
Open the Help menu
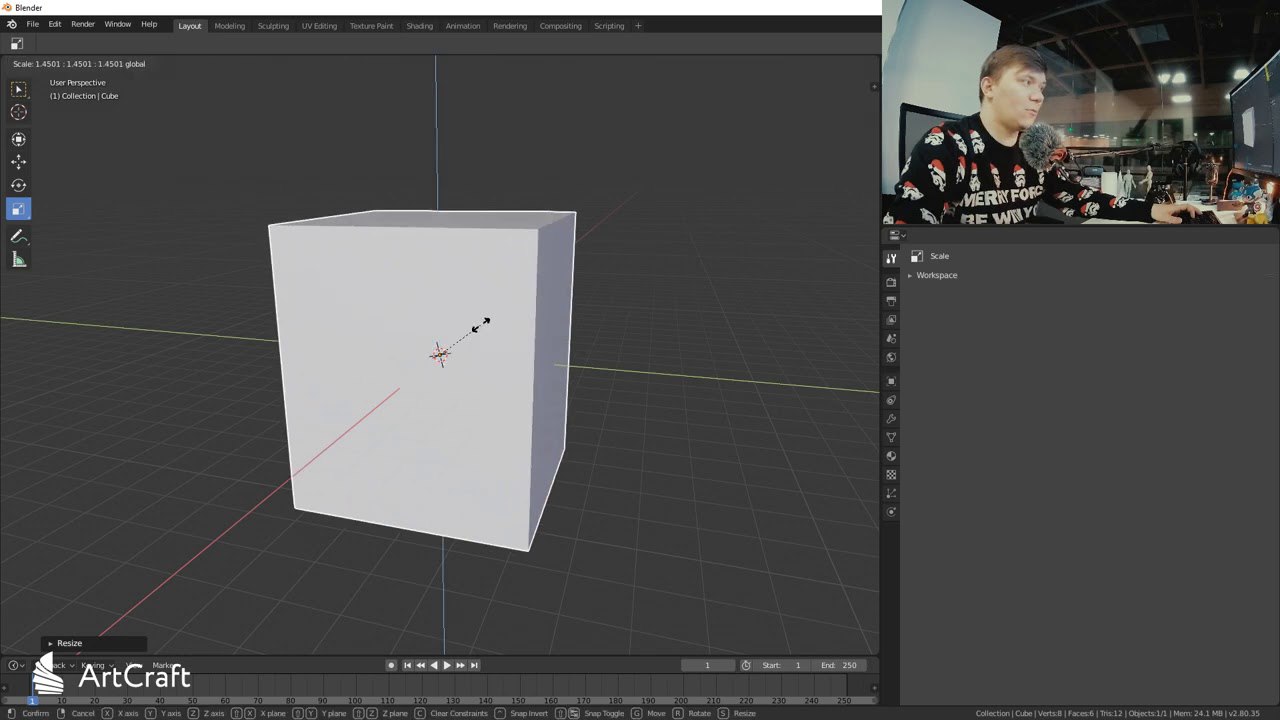tap(149, 24)
